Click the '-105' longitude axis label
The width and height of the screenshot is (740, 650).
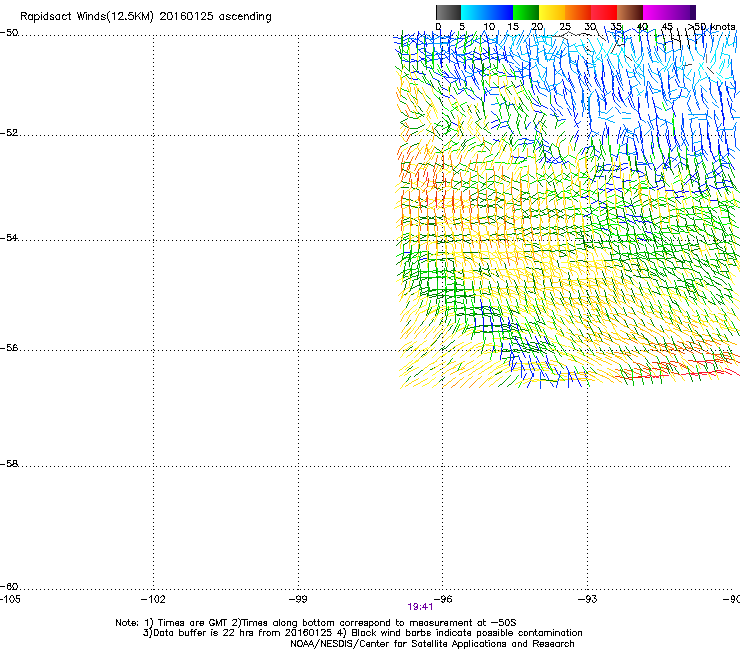coord(10,599)
